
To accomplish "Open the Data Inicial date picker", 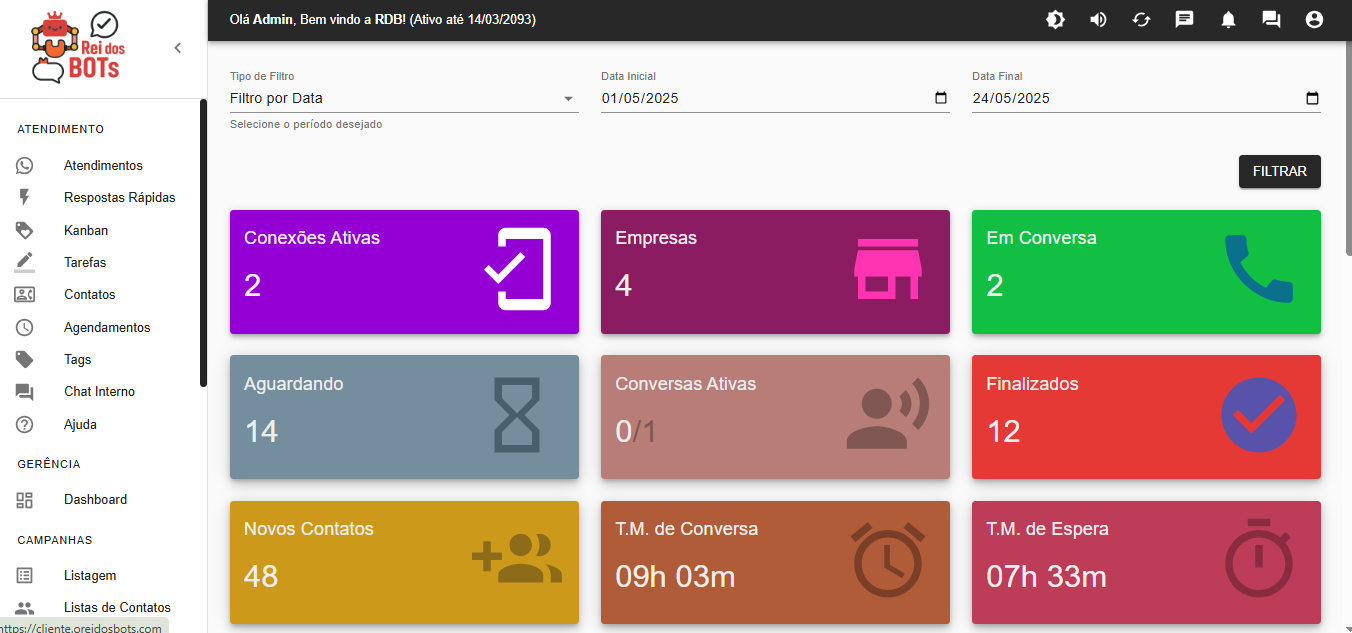I will [x=939, y=98].
